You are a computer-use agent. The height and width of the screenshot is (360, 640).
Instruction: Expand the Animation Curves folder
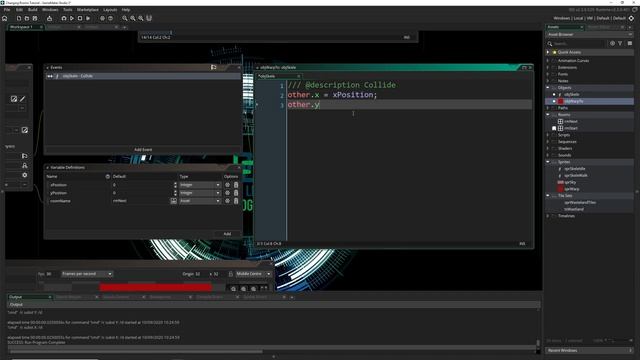click(548, 61)
